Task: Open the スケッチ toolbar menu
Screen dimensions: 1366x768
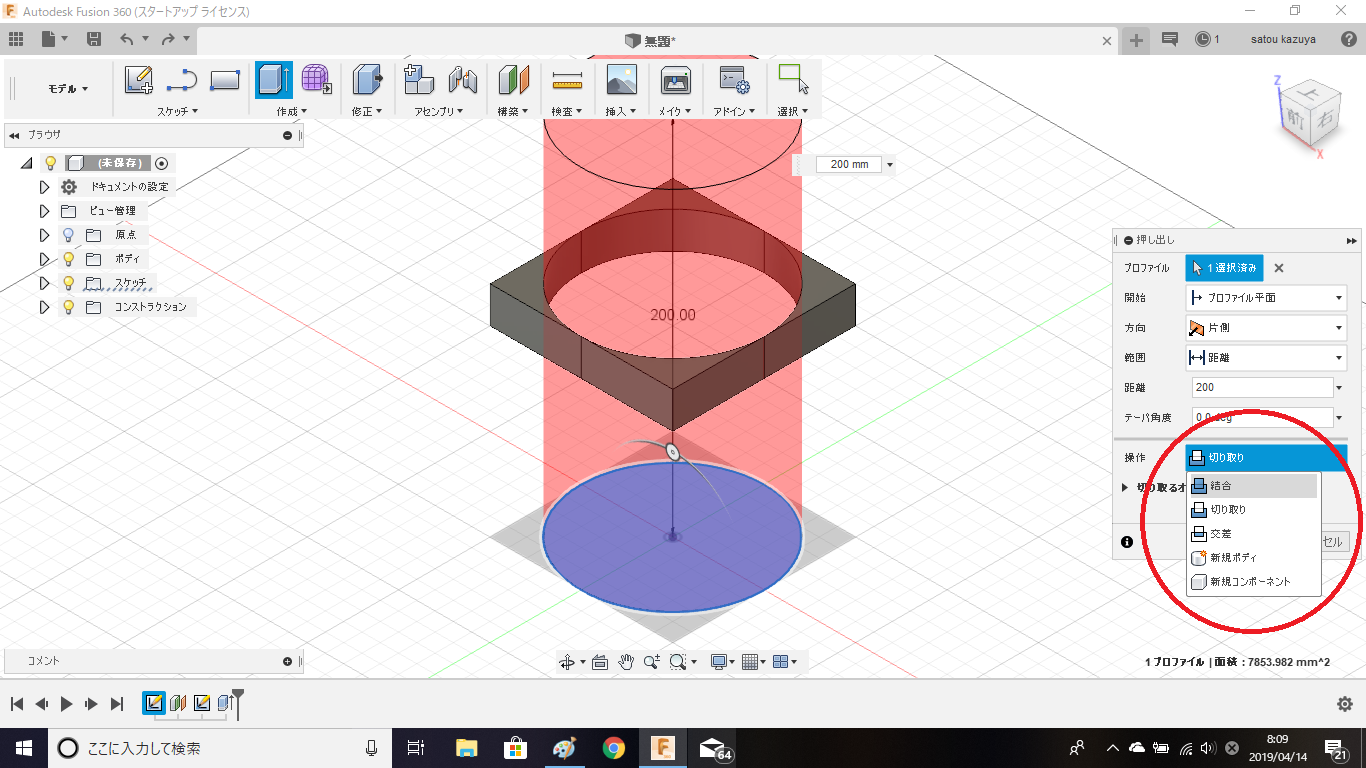Action: click(177, 111)
